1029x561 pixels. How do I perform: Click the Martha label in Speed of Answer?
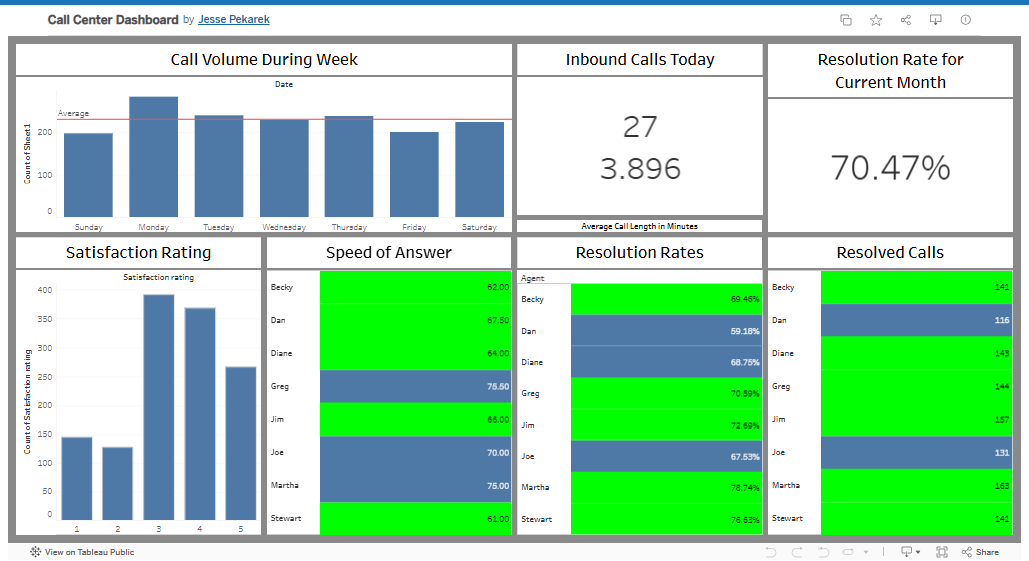[284, 486]
